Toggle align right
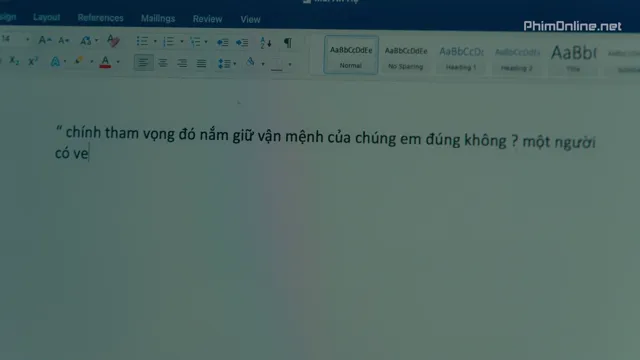 point(182,63)
